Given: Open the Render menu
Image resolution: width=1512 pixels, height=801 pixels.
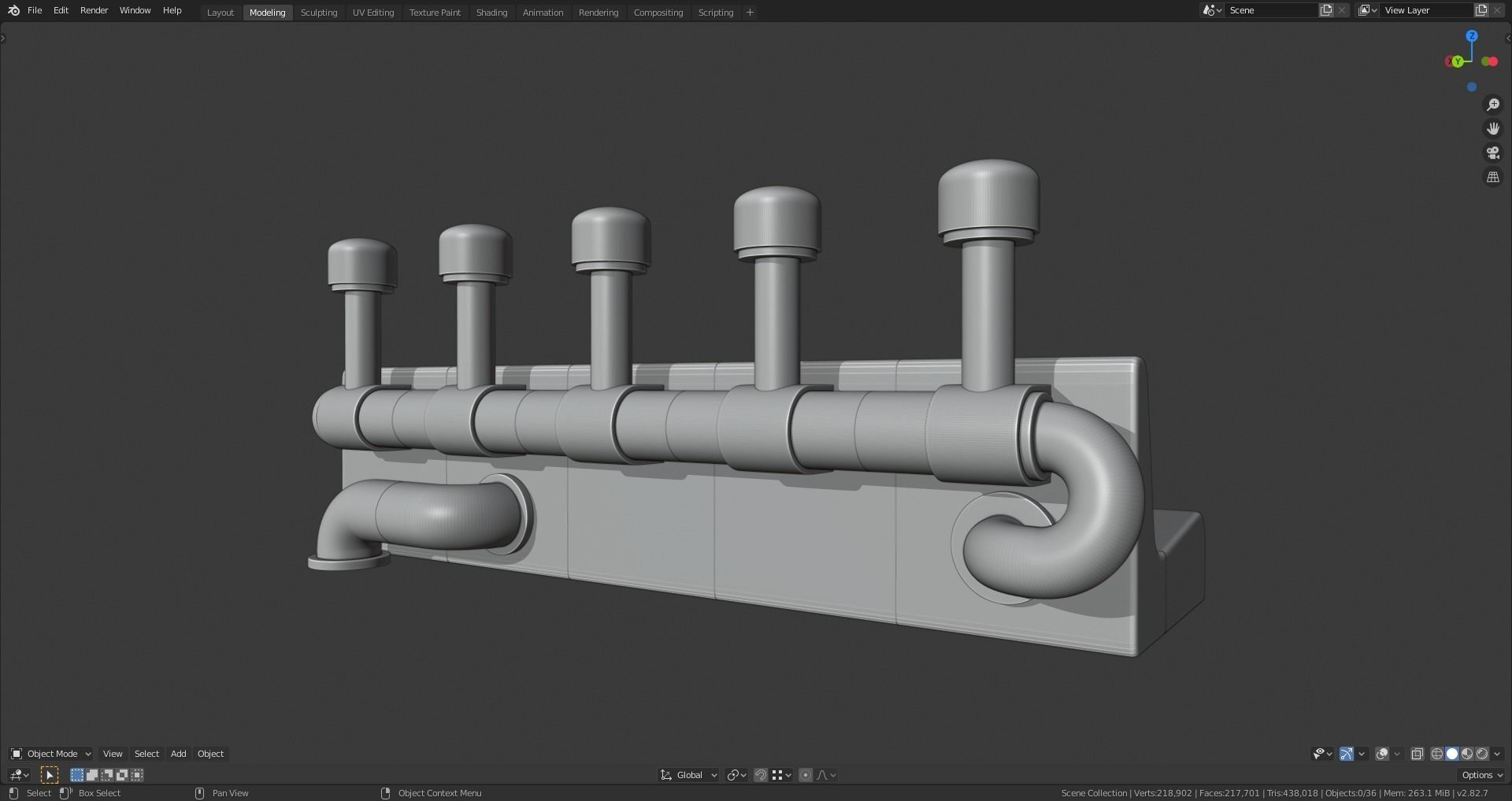Looking at the screenshot, I should coord(94,10).
